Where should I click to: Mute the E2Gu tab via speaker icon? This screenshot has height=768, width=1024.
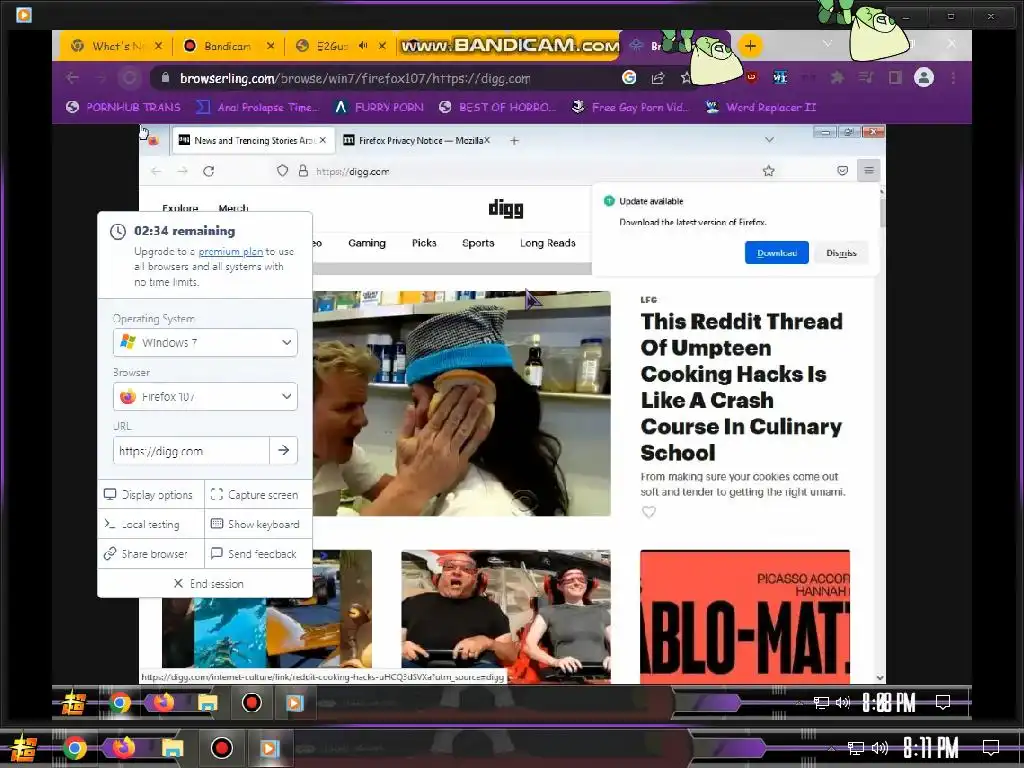point(363,46)
